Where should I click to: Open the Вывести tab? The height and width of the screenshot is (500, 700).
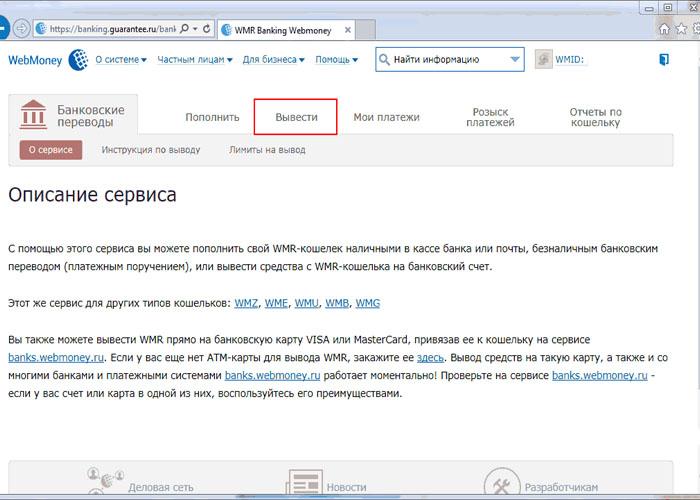click(x=296, y=117)
